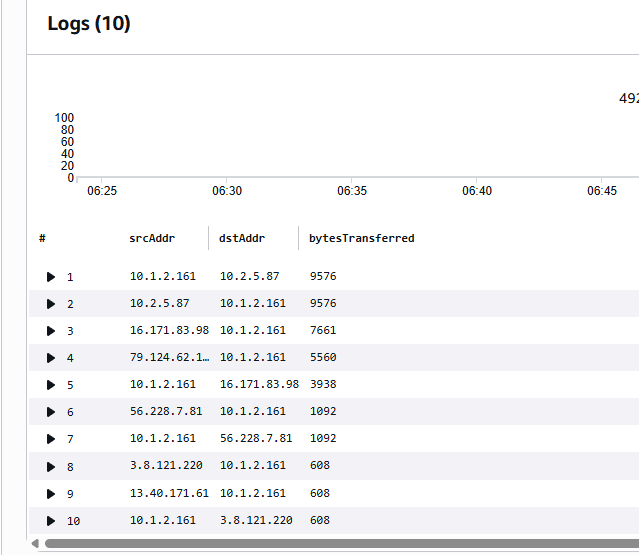Expand log row 8 triangle

tap(51, 466)
